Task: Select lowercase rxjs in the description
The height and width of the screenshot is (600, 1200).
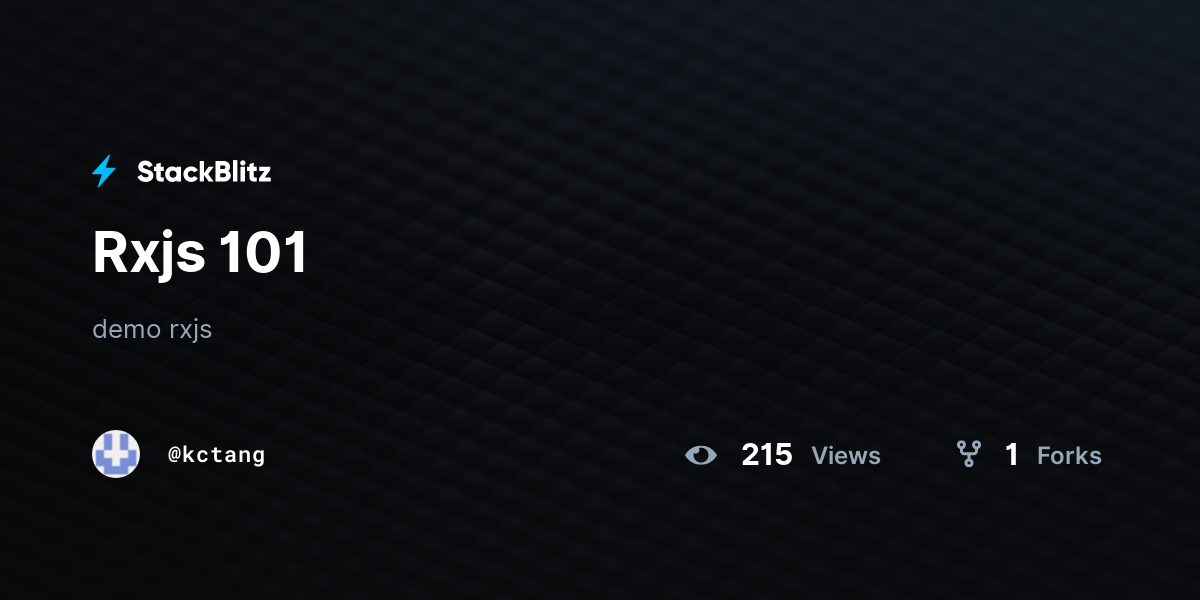Action: click(x=191, y=330)
